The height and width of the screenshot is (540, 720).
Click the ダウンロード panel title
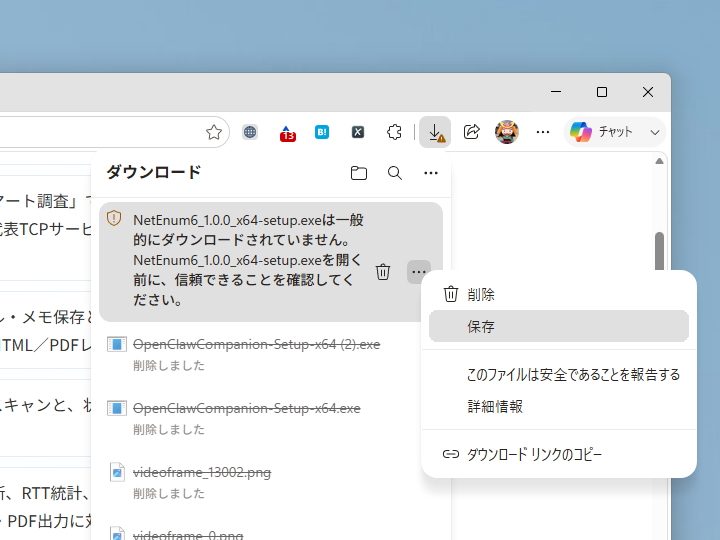pyautogui.click(x=154, y=172)
